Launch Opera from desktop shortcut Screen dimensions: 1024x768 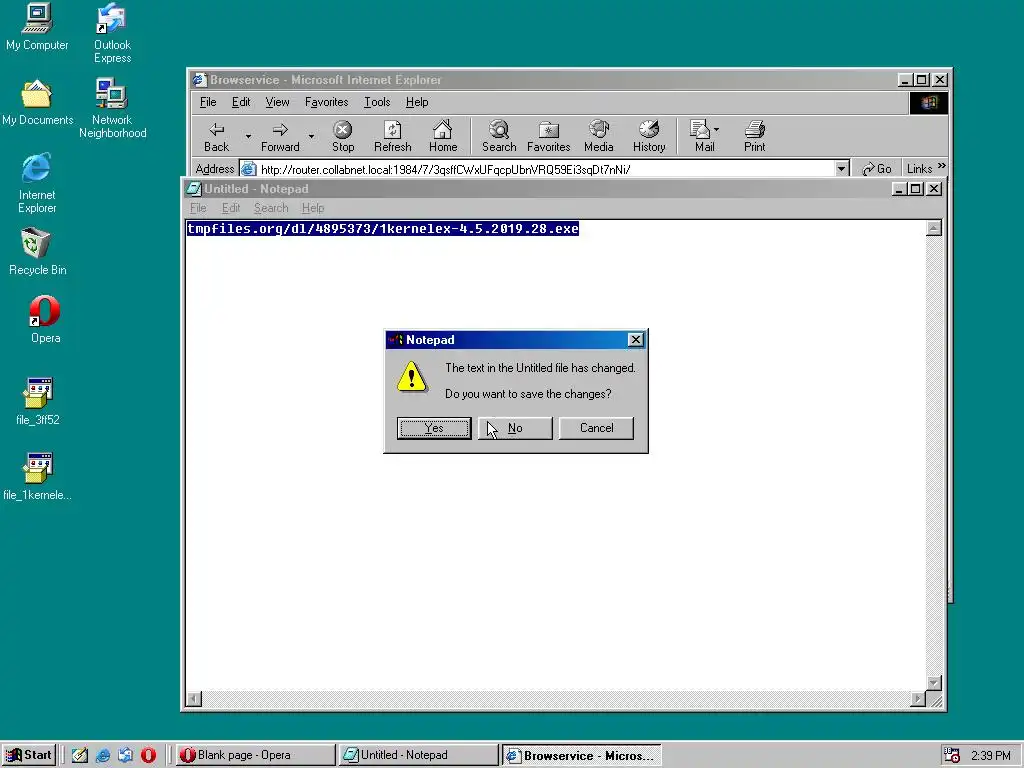pos(45,319)
